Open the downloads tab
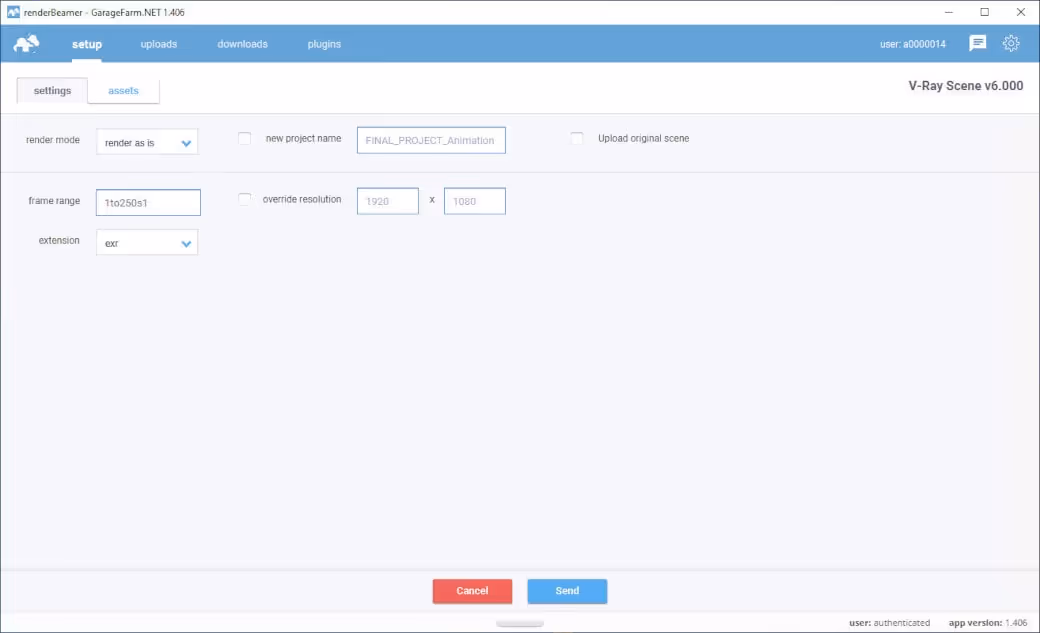 [x=242, y=44]
